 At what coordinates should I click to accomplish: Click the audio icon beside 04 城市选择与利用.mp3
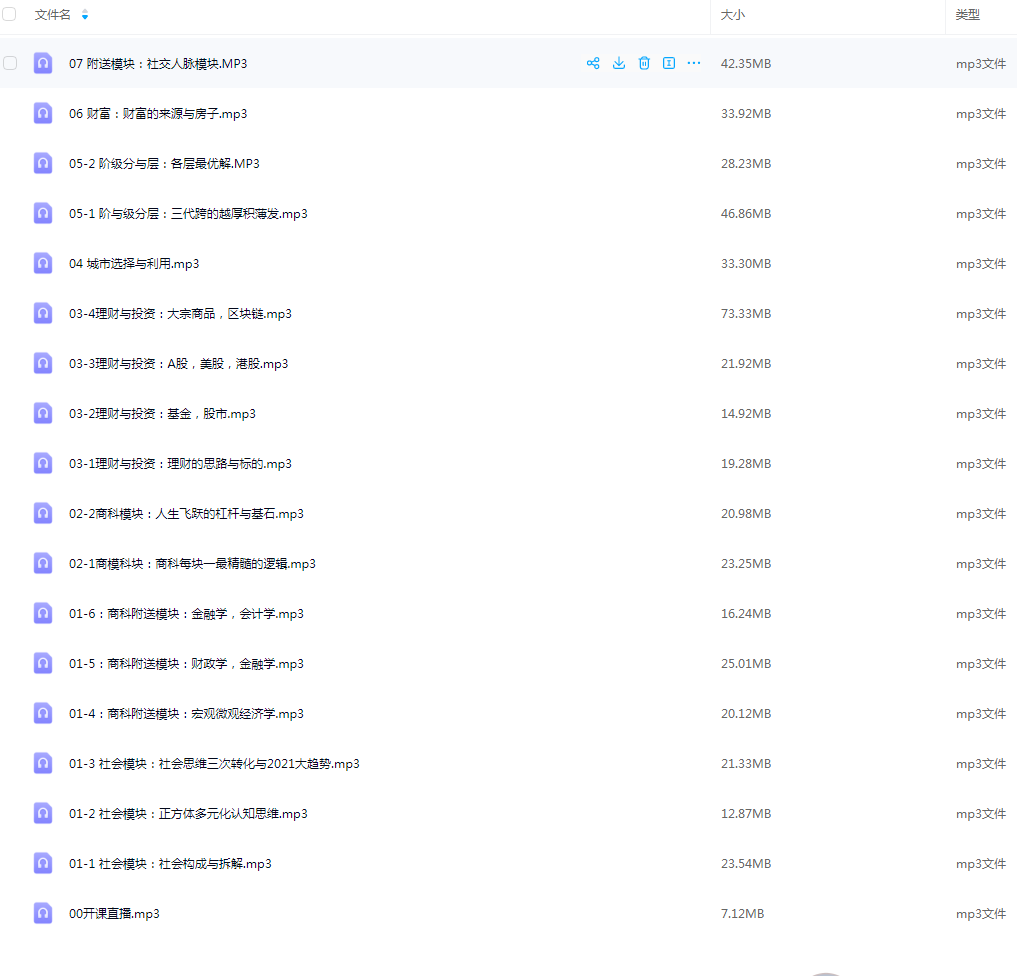[x=43, y=263]
